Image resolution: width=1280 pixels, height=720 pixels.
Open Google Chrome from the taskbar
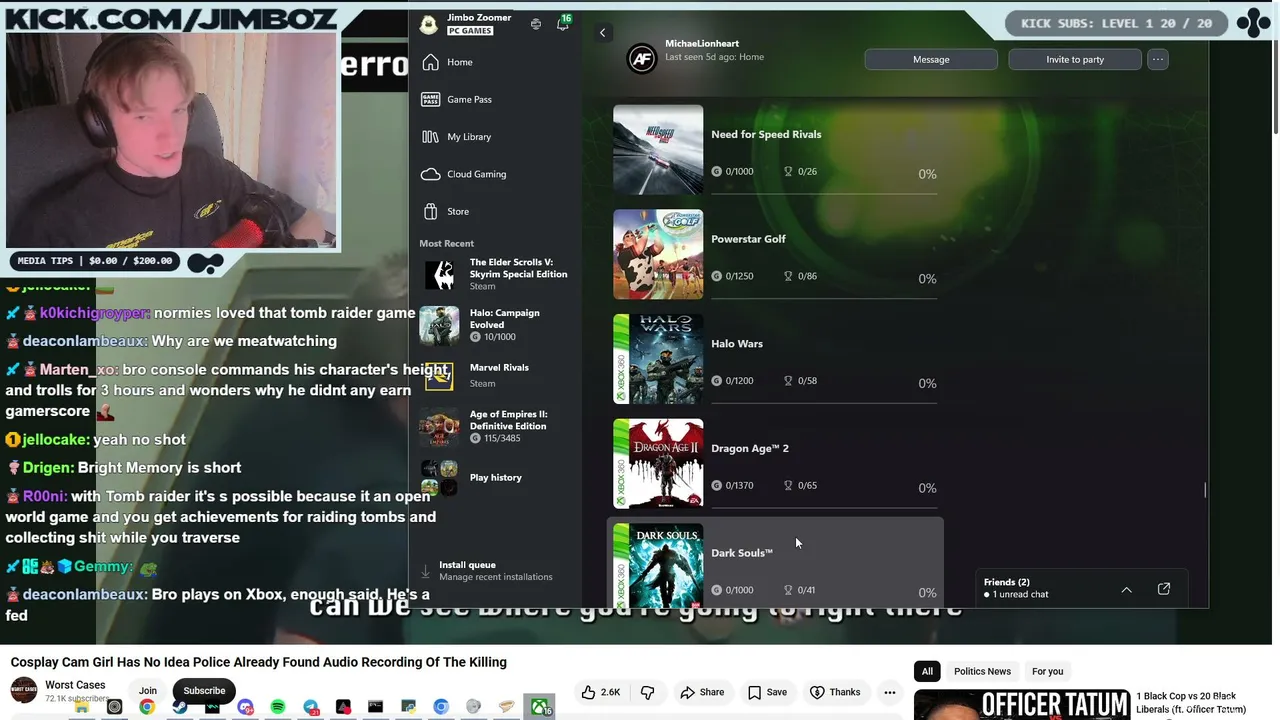[147, 708]
